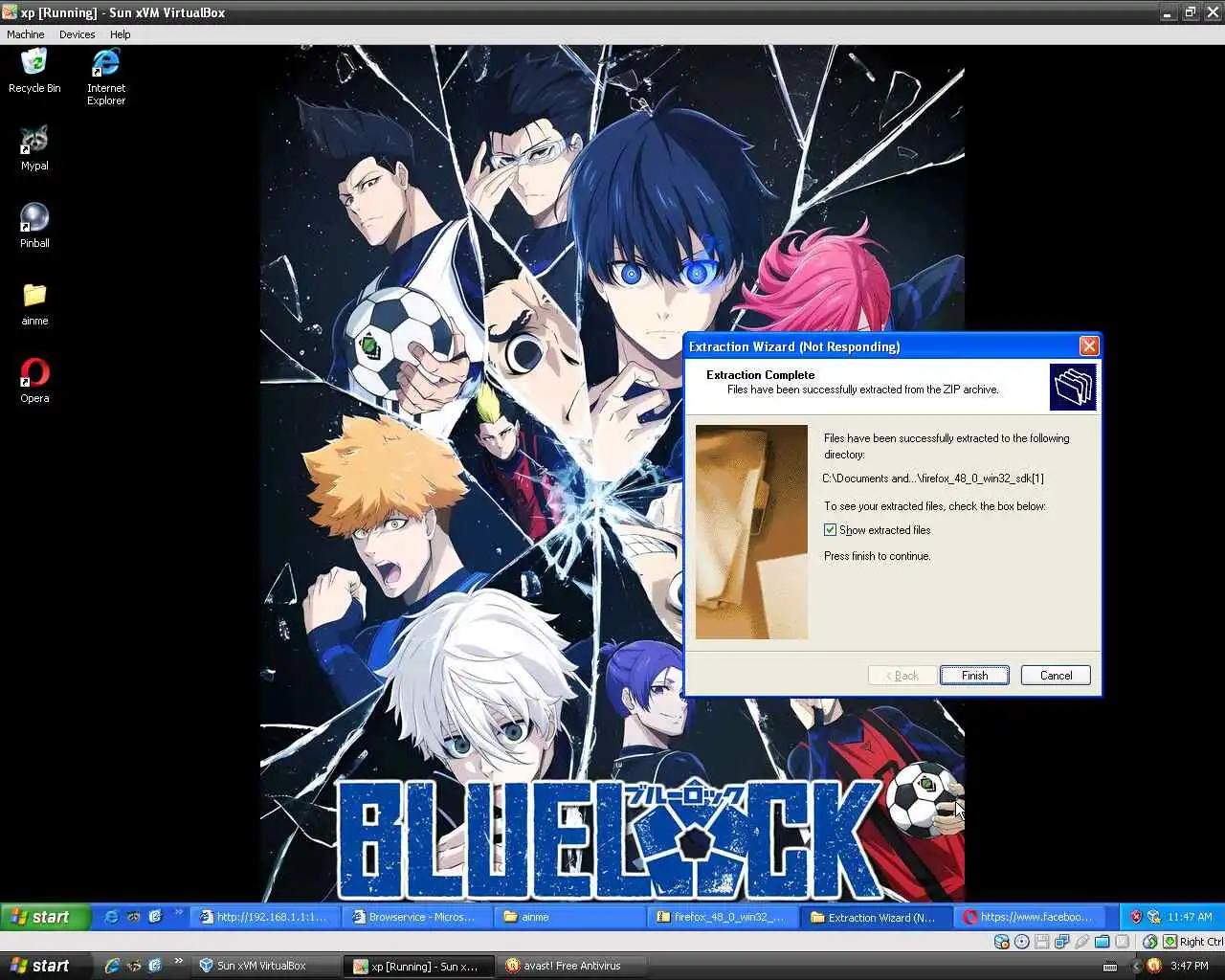Screen dimensions: 1225x980
Task: Switch to the Extraction Wizard taskbar item
Action: [x=876, y=917]
